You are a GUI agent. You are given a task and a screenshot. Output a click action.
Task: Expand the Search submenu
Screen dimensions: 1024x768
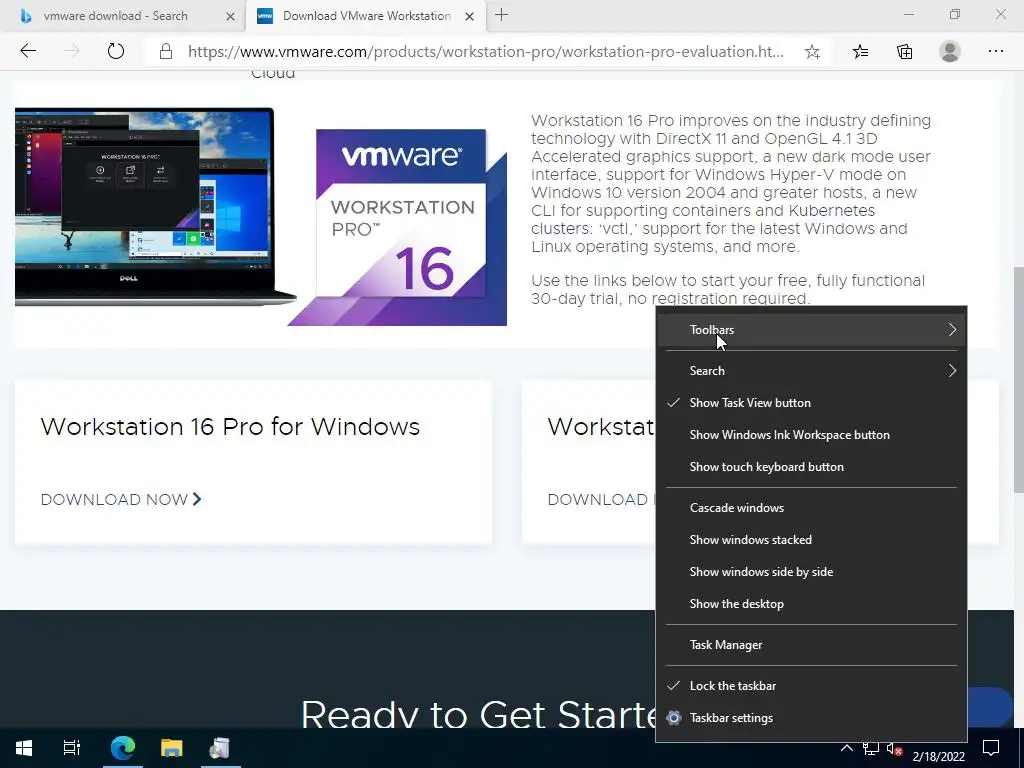pos(811,371)
